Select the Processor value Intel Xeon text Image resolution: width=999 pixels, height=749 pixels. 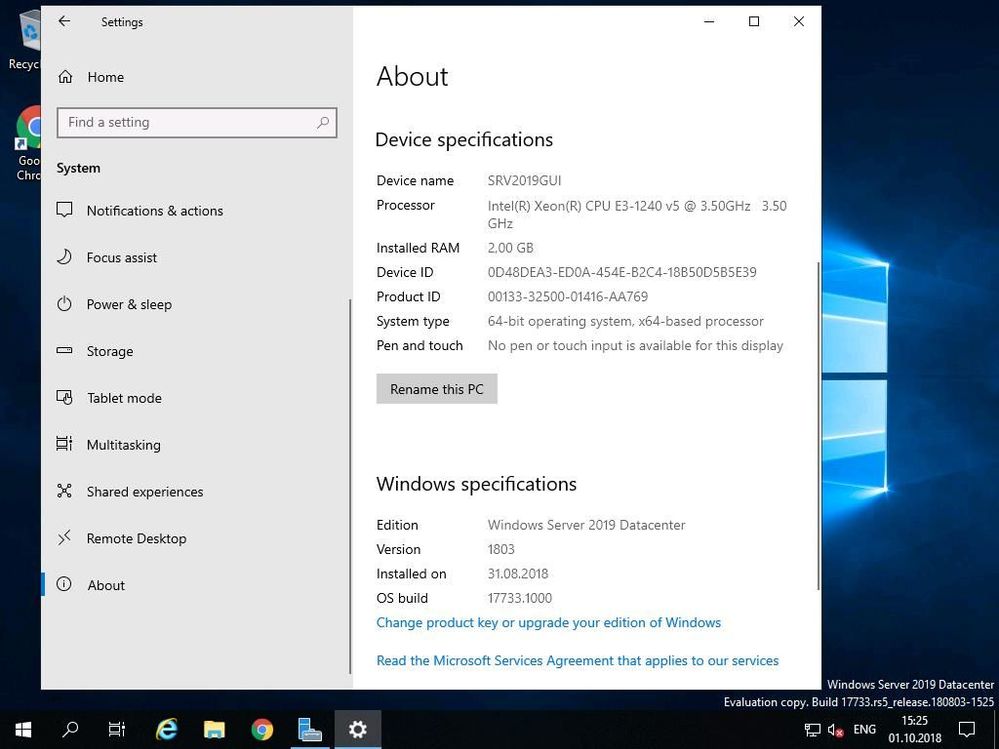click(x=637, y=215)
